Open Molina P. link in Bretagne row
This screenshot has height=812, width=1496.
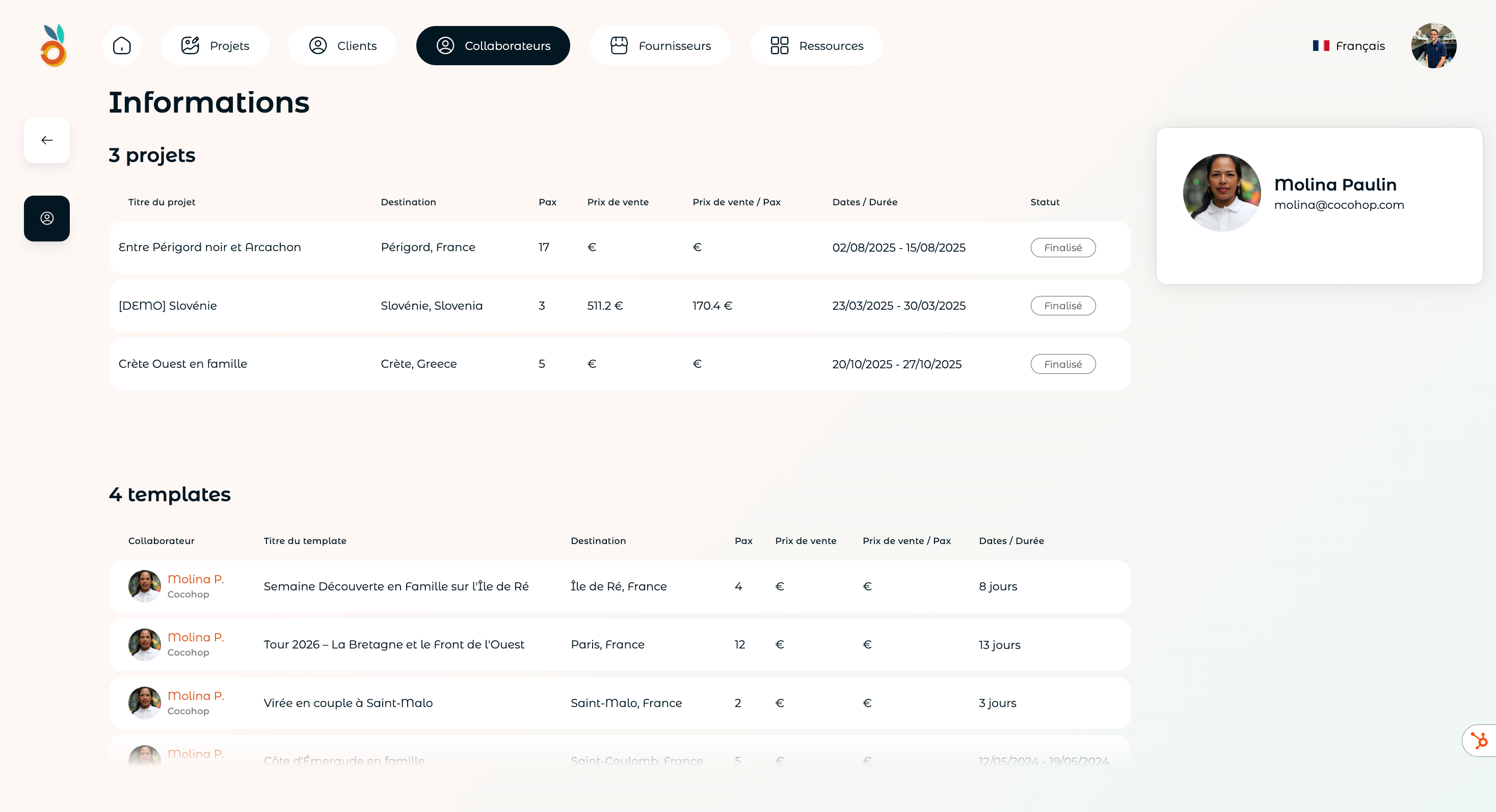pyautogui.click(x=196, y=637)
